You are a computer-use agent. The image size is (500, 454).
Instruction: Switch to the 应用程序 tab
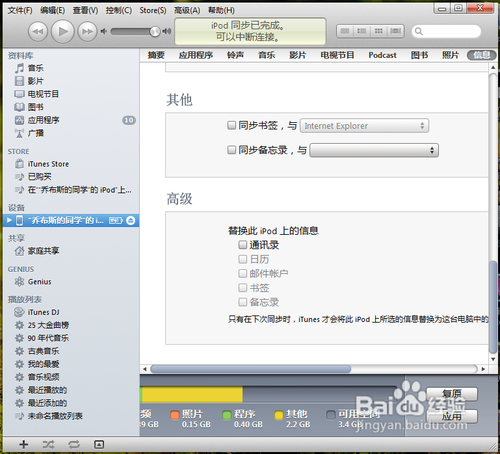196,55
